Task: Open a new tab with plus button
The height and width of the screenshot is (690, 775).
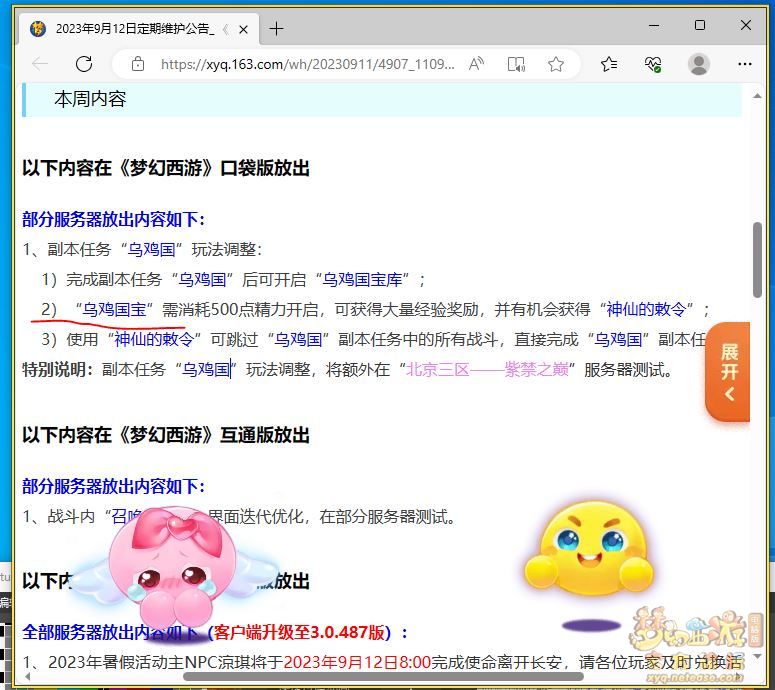Action: tap(277, 28)
